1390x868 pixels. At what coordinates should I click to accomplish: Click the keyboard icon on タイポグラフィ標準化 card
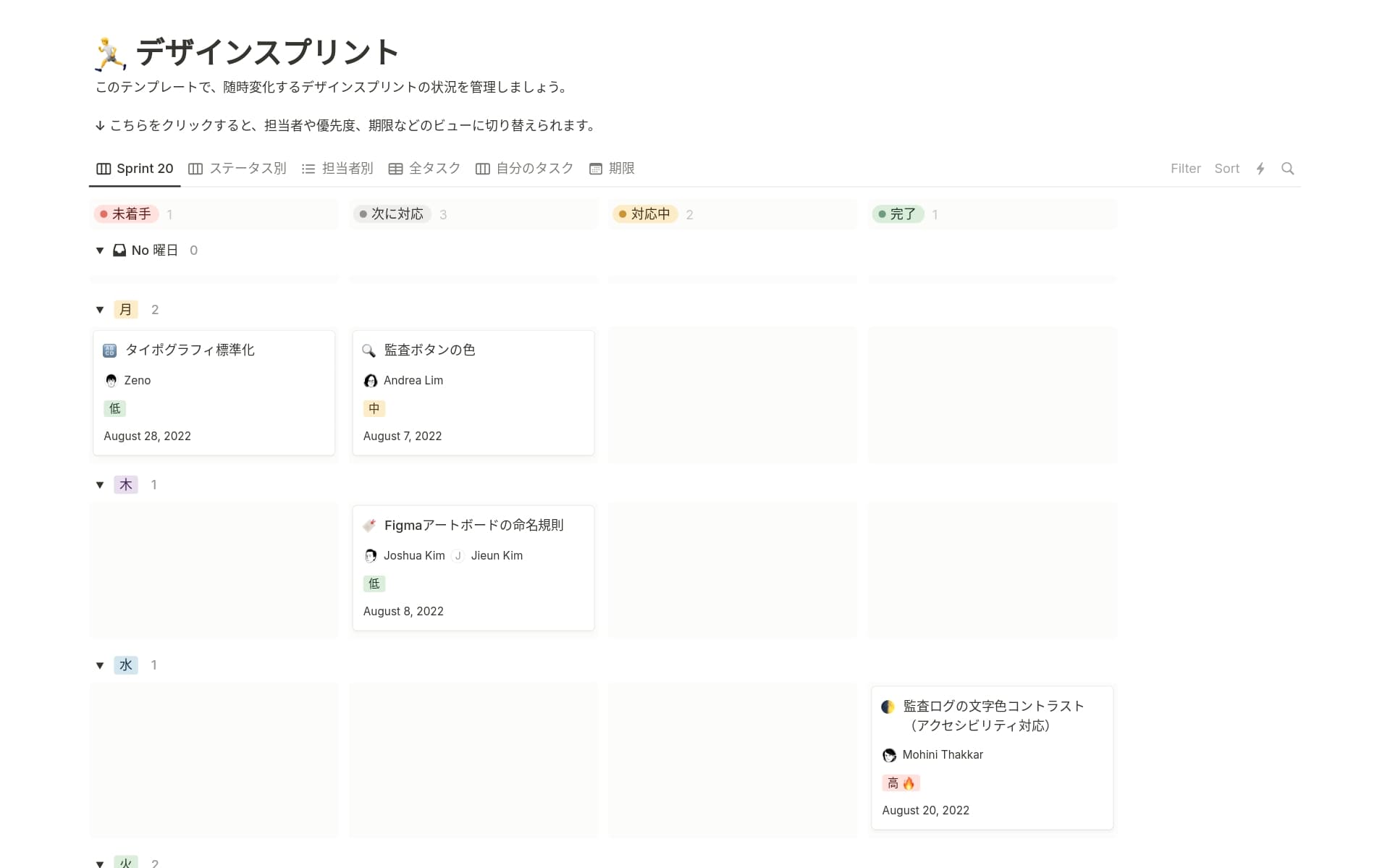click(x=109, y=350)
